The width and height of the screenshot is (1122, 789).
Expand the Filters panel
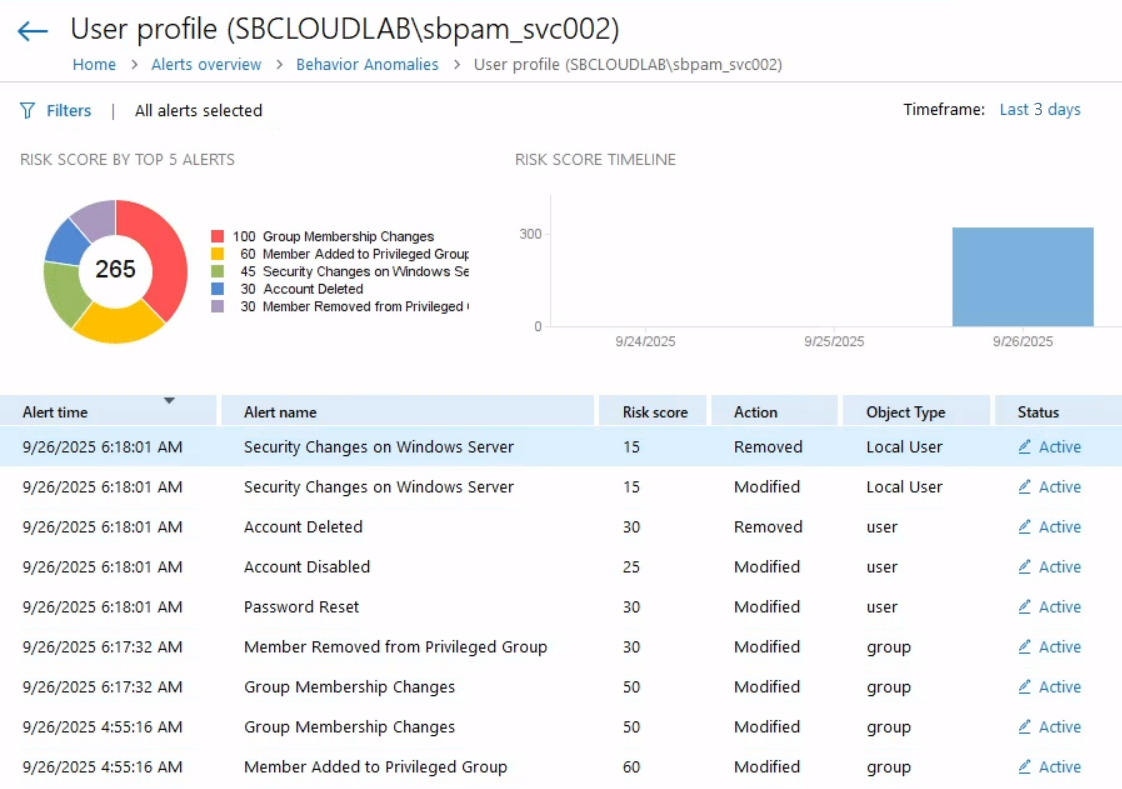coord(68,110)
